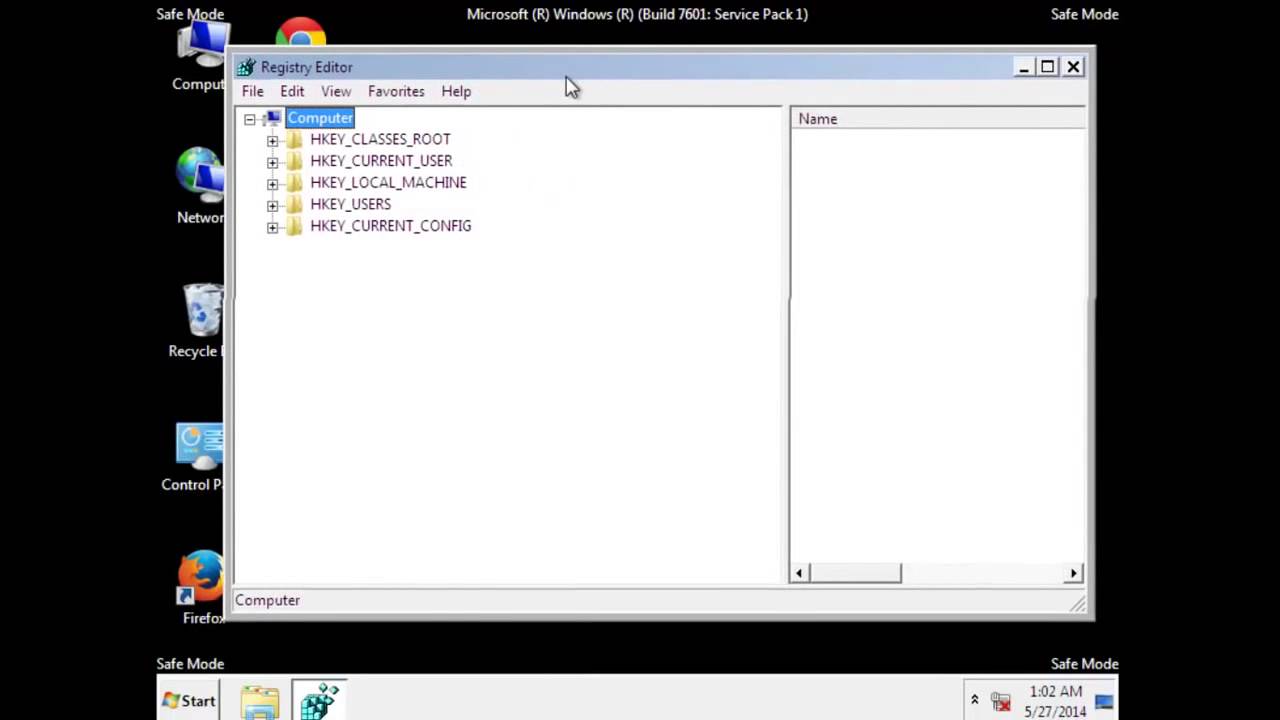The image size is (1280, 720).
Task: Click the status bar Computer path
Action: [267, 600]
